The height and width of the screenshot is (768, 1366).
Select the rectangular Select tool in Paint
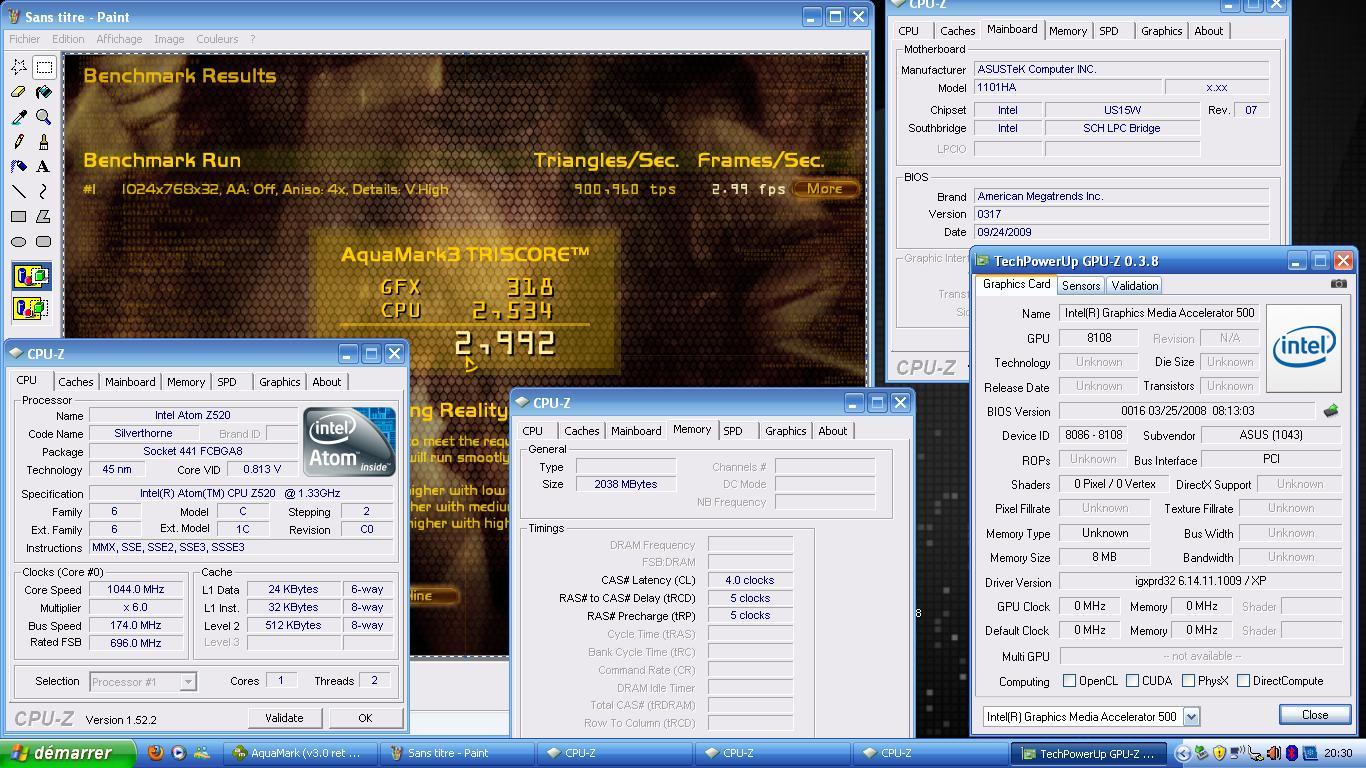[44, 67]
